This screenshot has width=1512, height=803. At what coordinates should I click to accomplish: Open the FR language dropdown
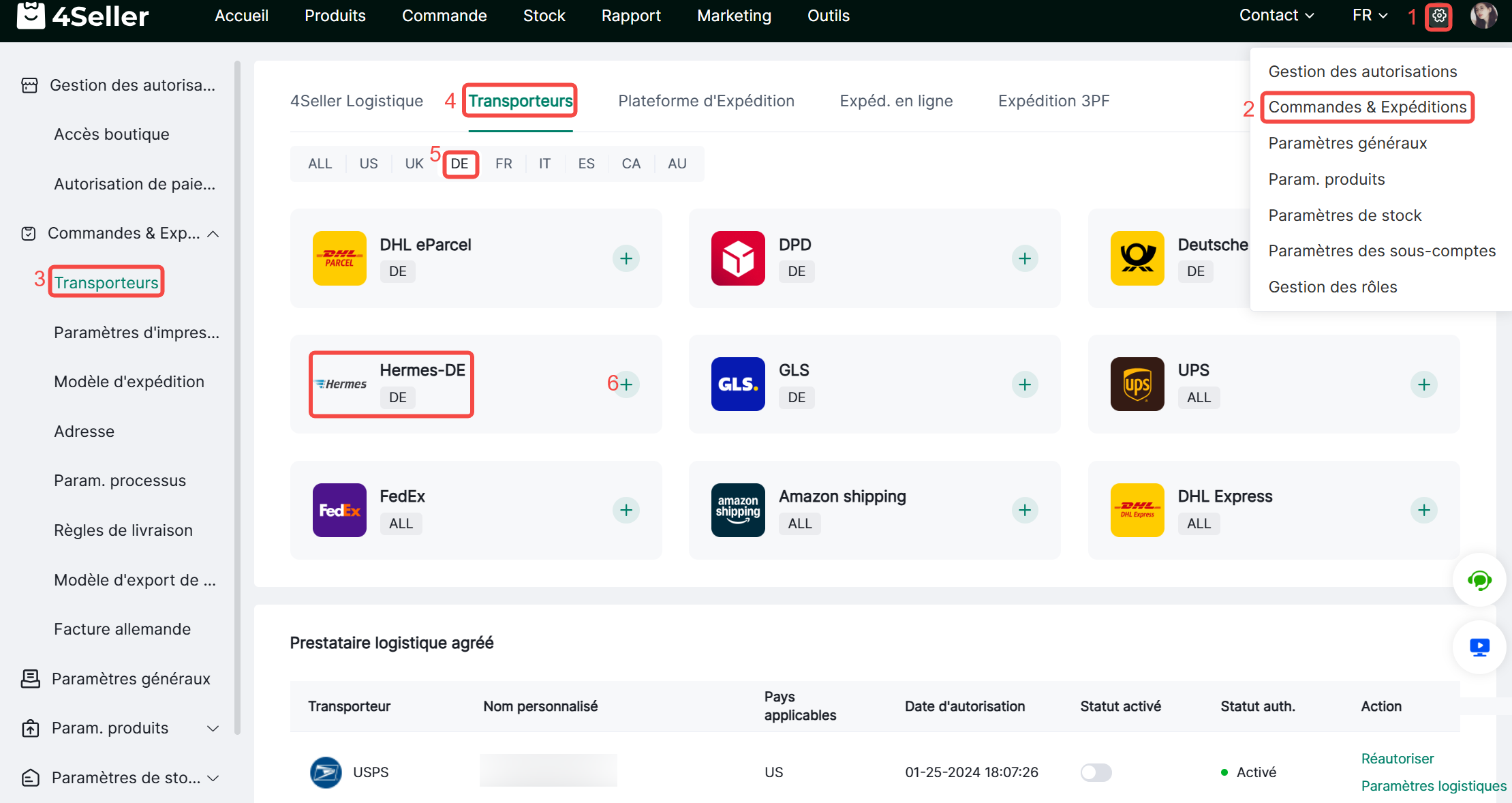pyautogui.click(x=1369, y=16)
